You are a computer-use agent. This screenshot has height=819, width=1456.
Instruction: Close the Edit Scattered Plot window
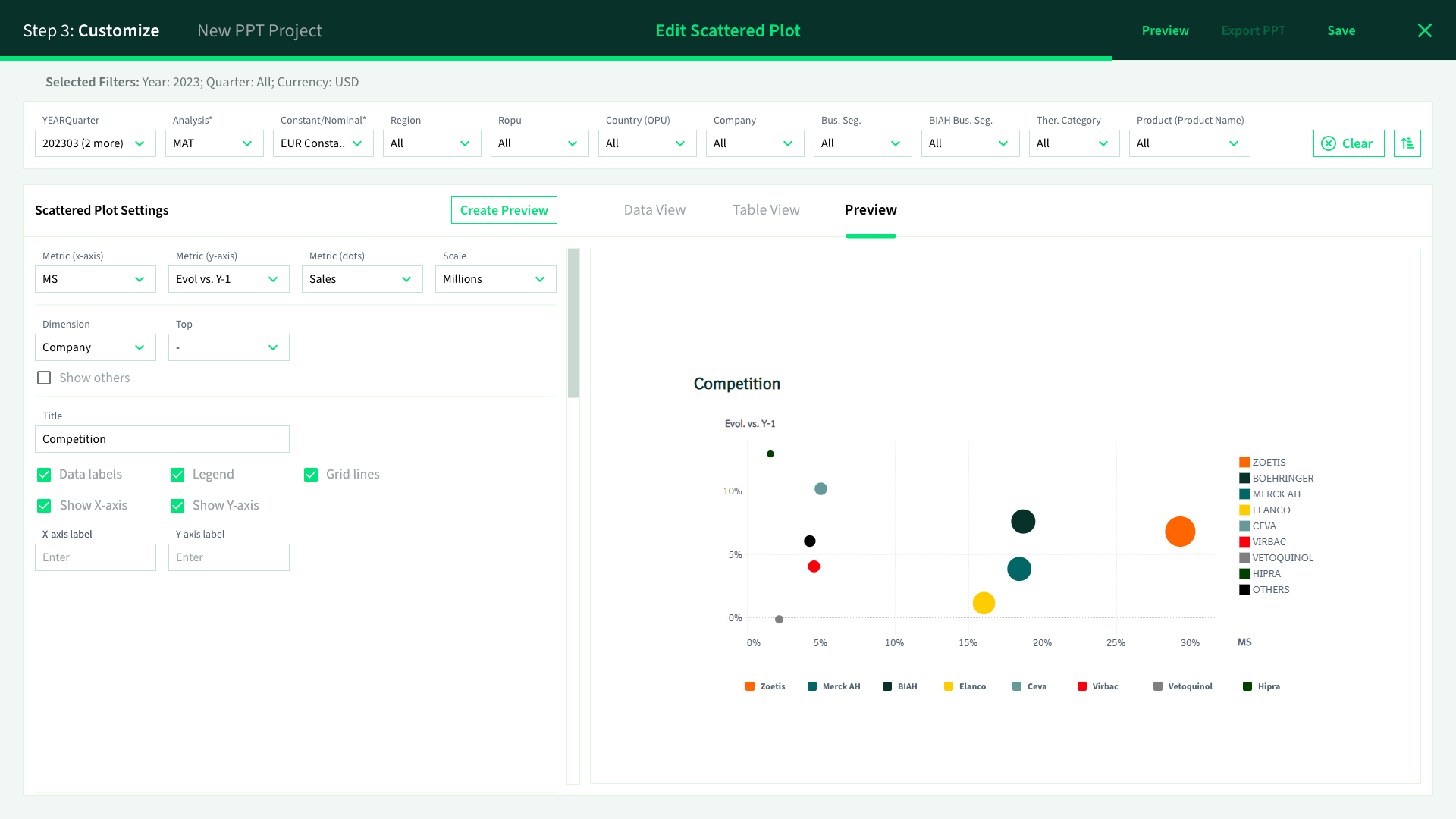click(1425, 30)
